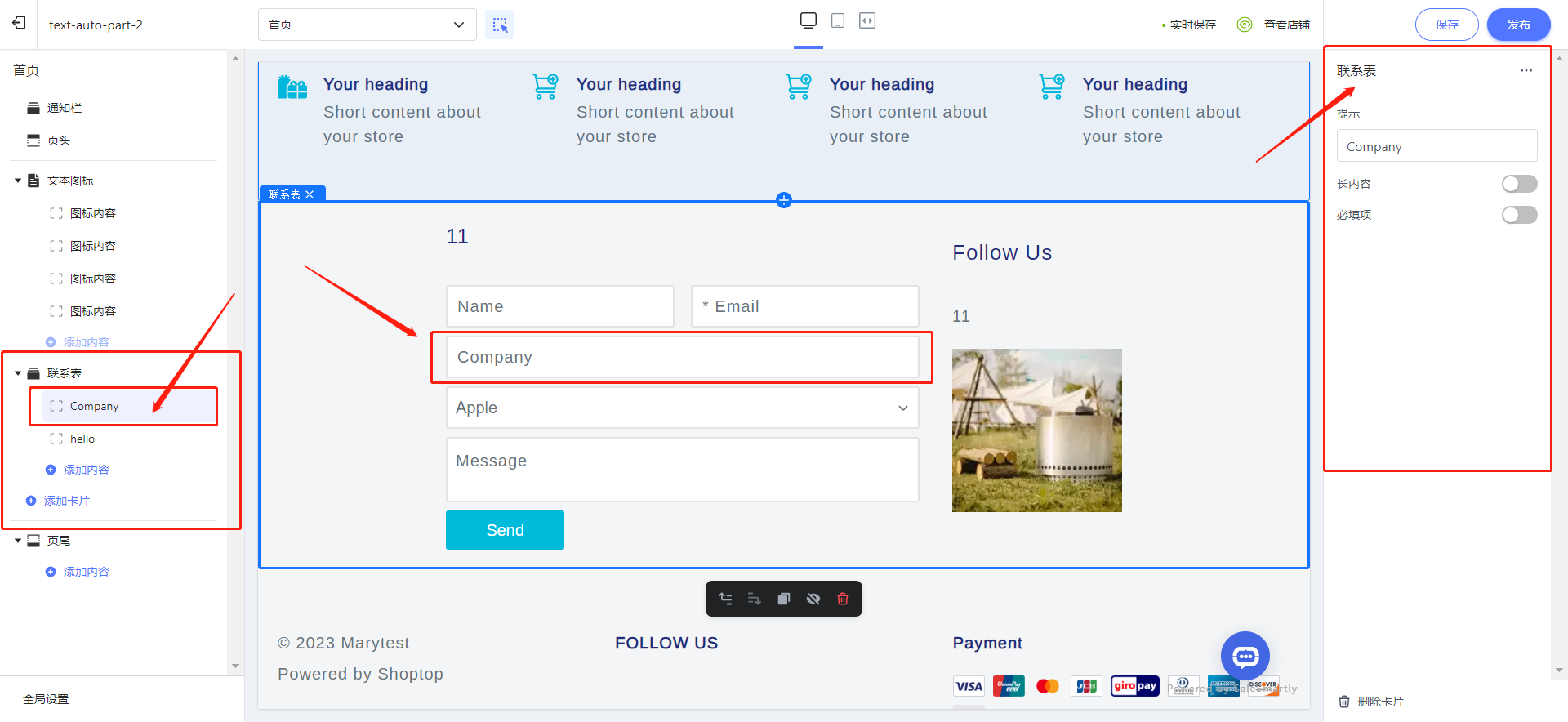Click the view store eye icon
This screenshot has height=722, width=1568.
tap(1245, 25)
